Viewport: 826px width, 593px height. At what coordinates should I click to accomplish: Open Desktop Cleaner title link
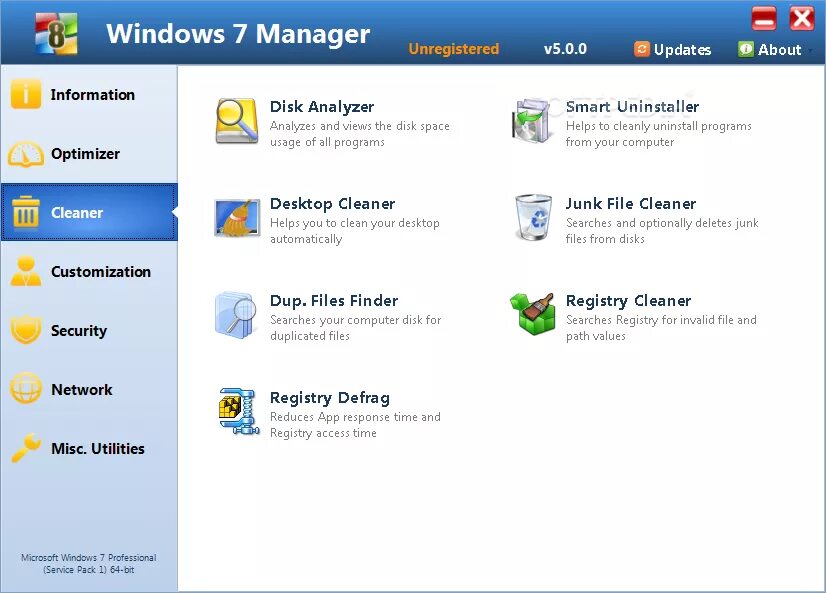point(332,204)
